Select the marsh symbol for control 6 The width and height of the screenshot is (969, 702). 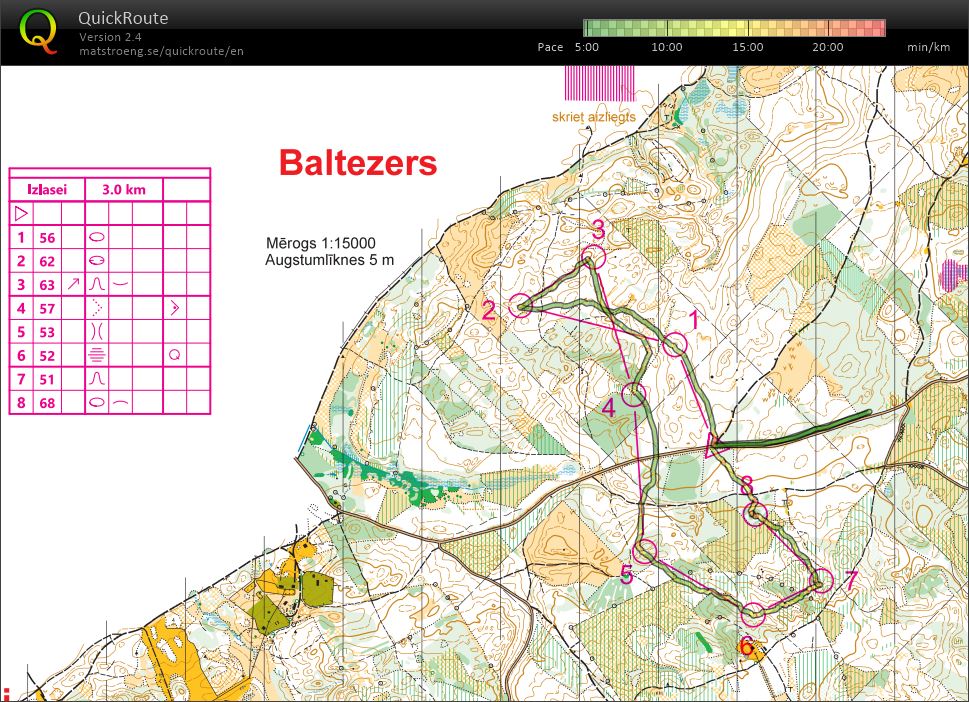[97, 353]
